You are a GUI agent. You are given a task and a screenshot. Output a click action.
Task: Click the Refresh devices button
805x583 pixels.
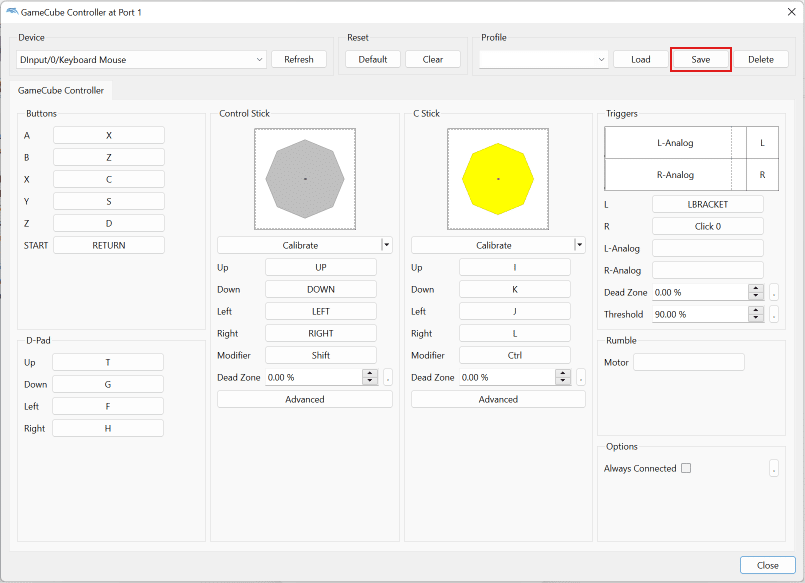pyautogui.click(x=299, y=59)
